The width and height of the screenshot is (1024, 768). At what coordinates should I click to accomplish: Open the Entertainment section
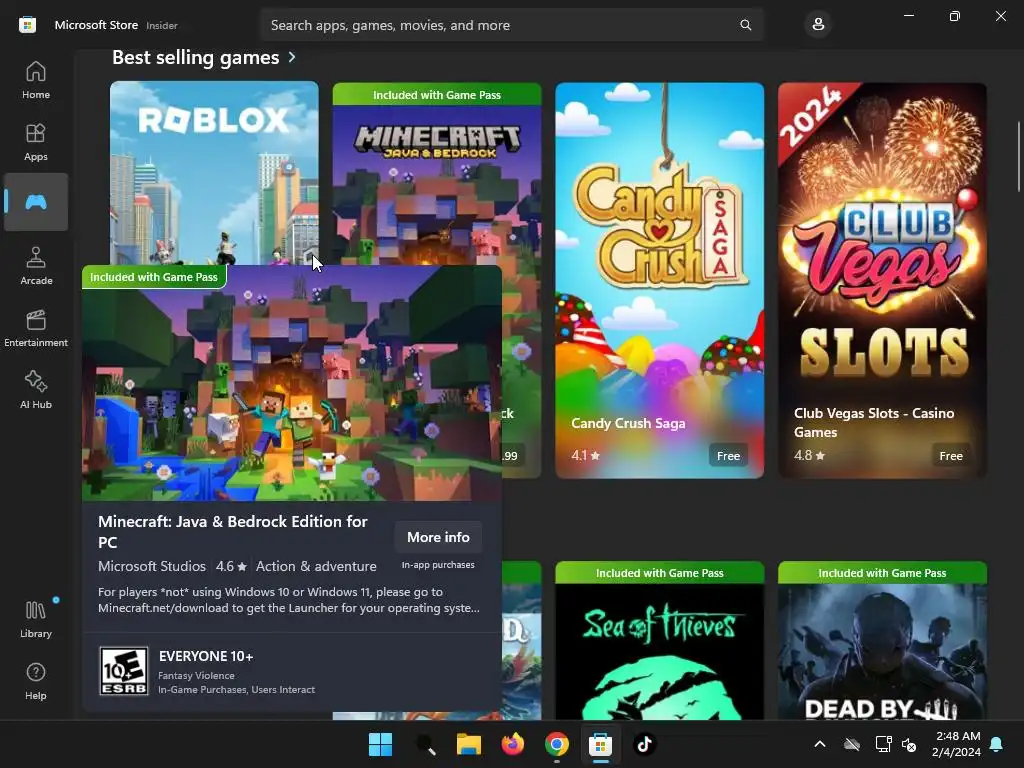click(x=36, y=328)
